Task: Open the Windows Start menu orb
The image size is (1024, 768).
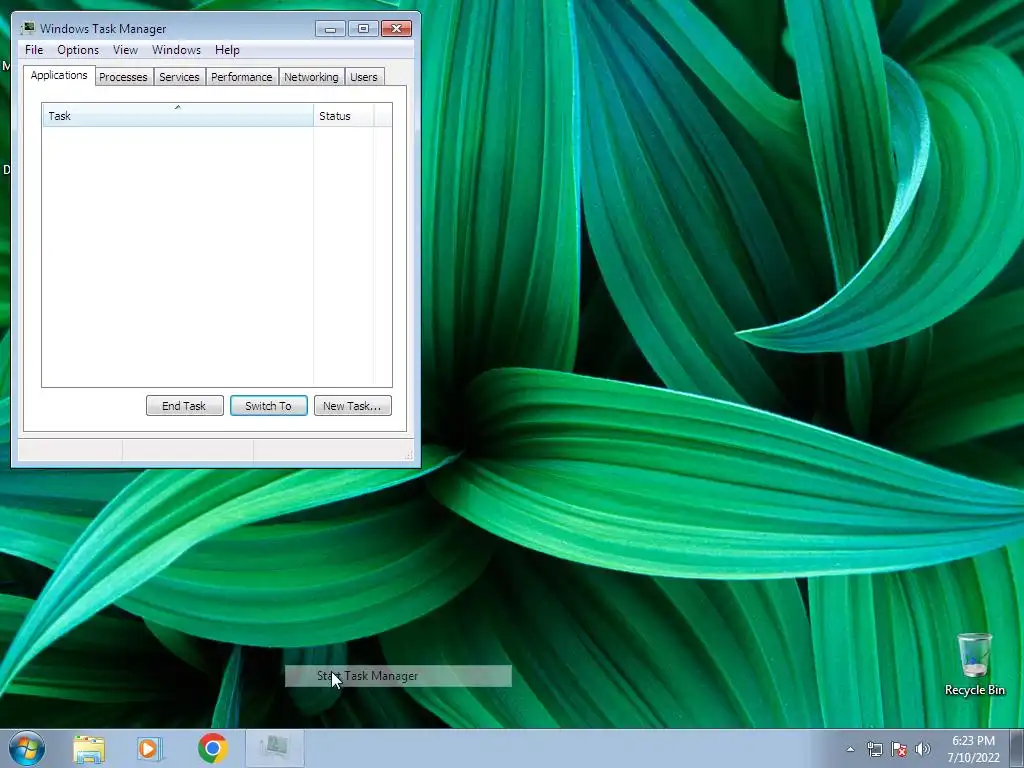Action: tap(27, 748)
